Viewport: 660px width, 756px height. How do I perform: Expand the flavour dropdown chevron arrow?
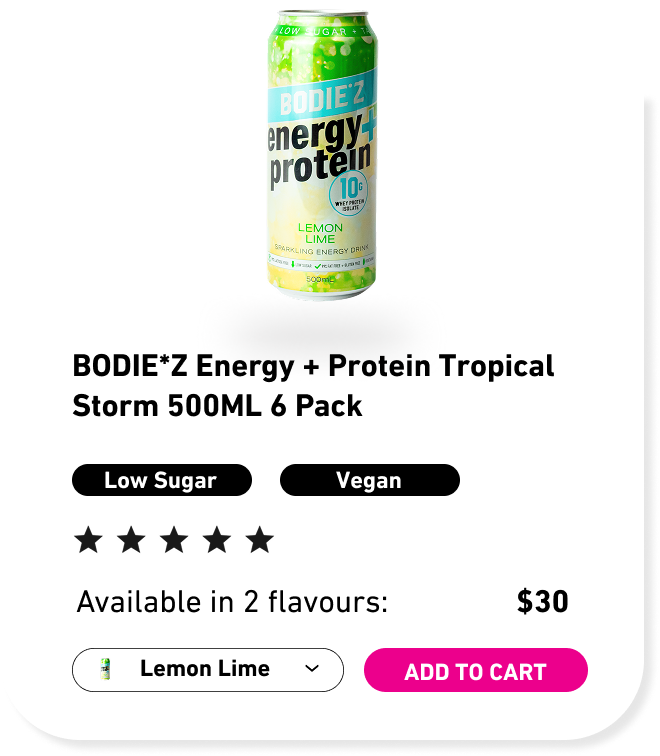(x=312, y=669)
